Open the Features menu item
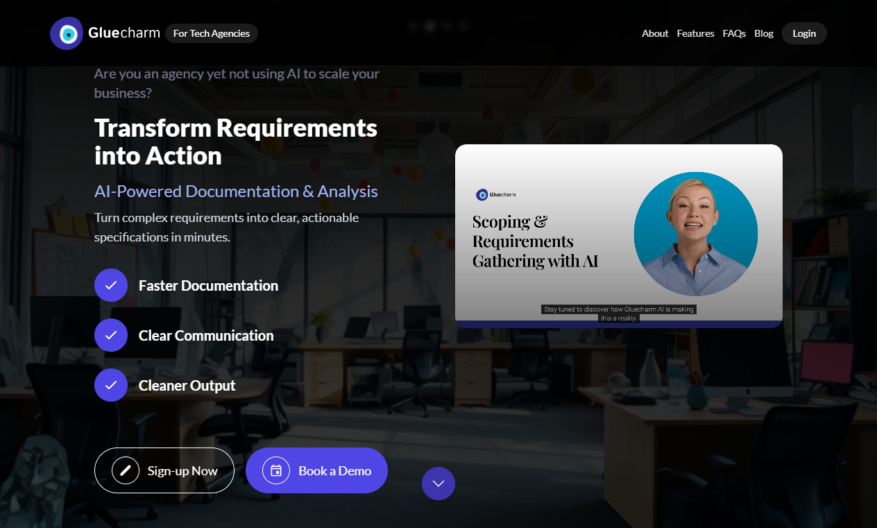Image resolution: width=877 pixels, height=528 pixels. pyautogui.click(x=695, y=34)
